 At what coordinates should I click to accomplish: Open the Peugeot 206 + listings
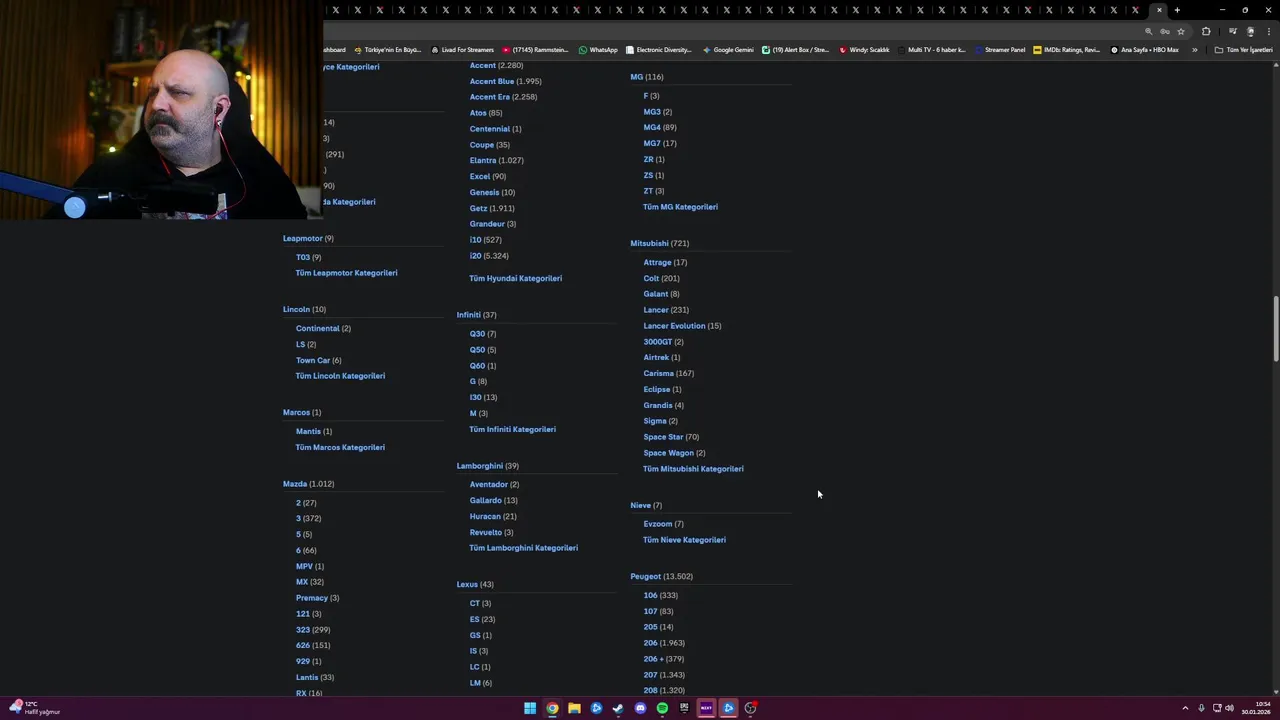653,659
